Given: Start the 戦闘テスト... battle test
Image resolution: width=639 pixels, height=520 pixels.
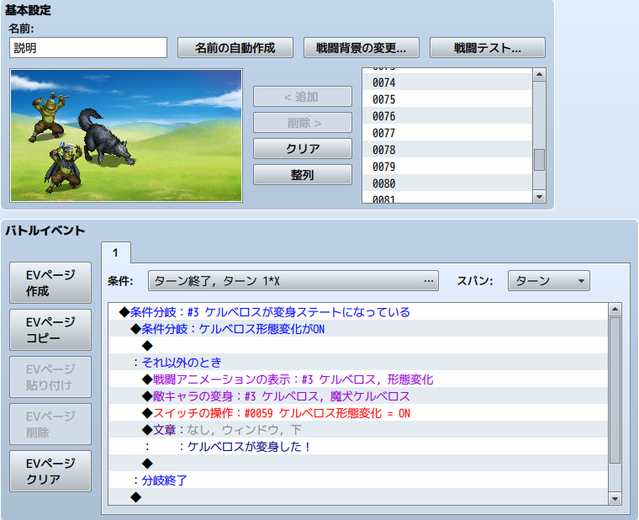Looking at the screenshot, I should click(x=487, y=48).
